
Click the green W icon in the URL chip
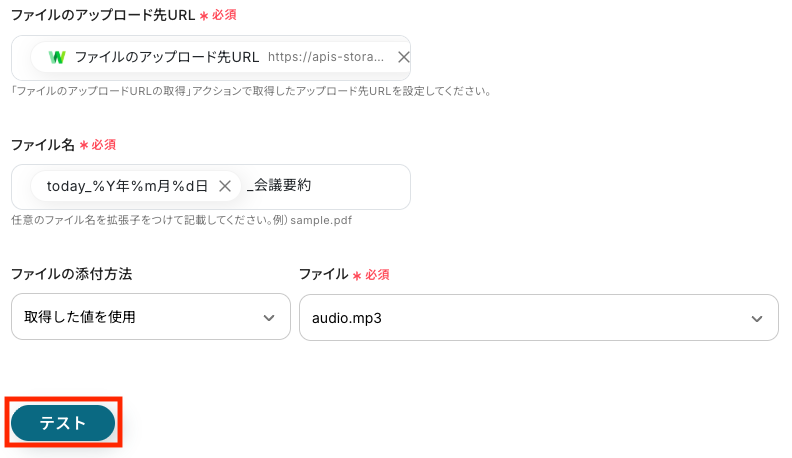click(x=58, y=57)
